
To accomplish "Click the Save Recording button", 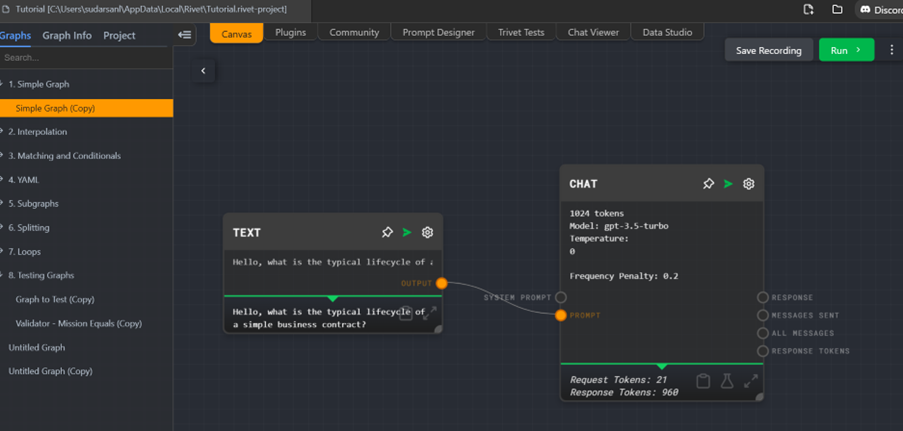I will 768,50.
